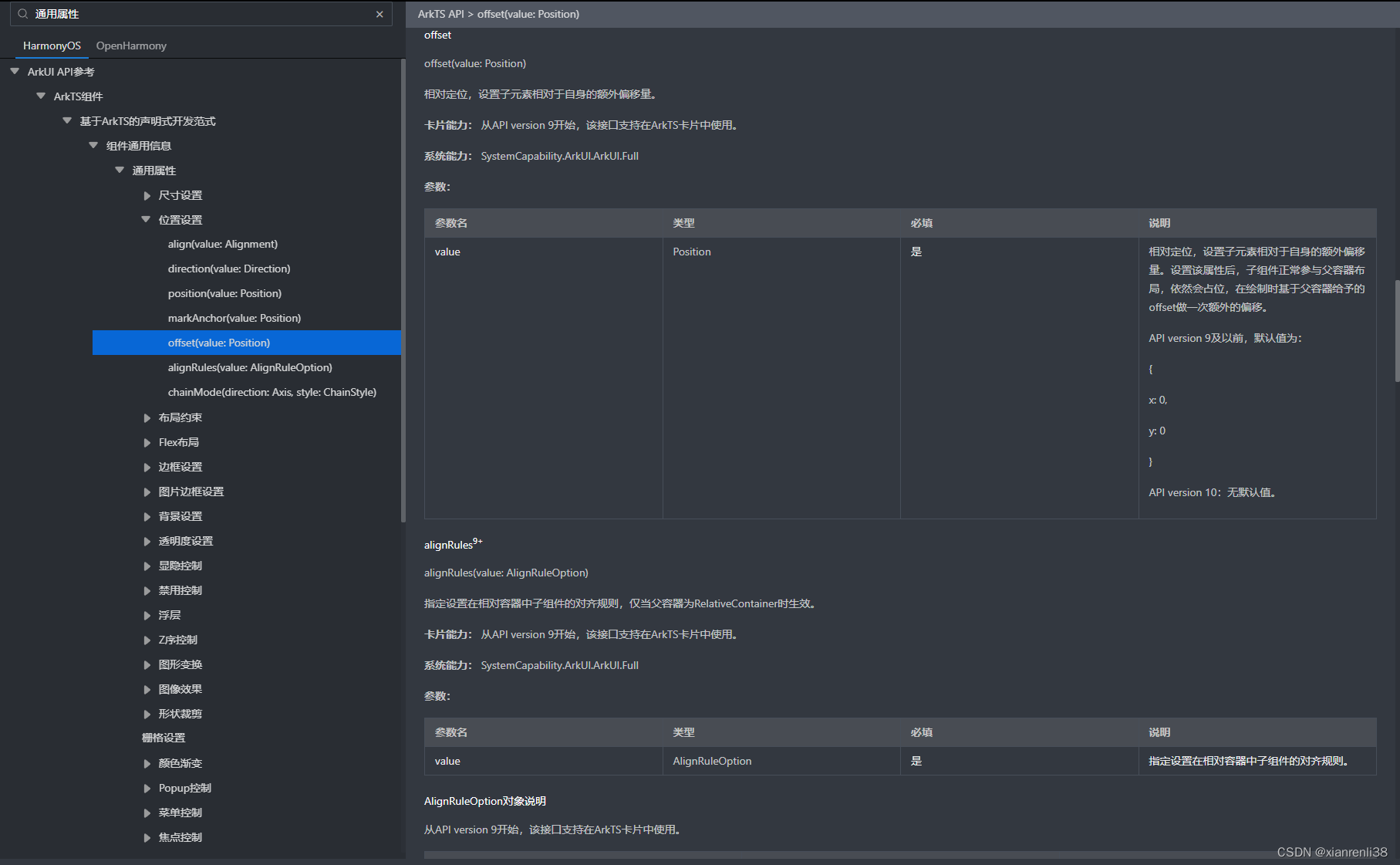
Task: Open chainMode(direction: Axis, style: ChainStyle) item
Action: [x=272, y=392]
